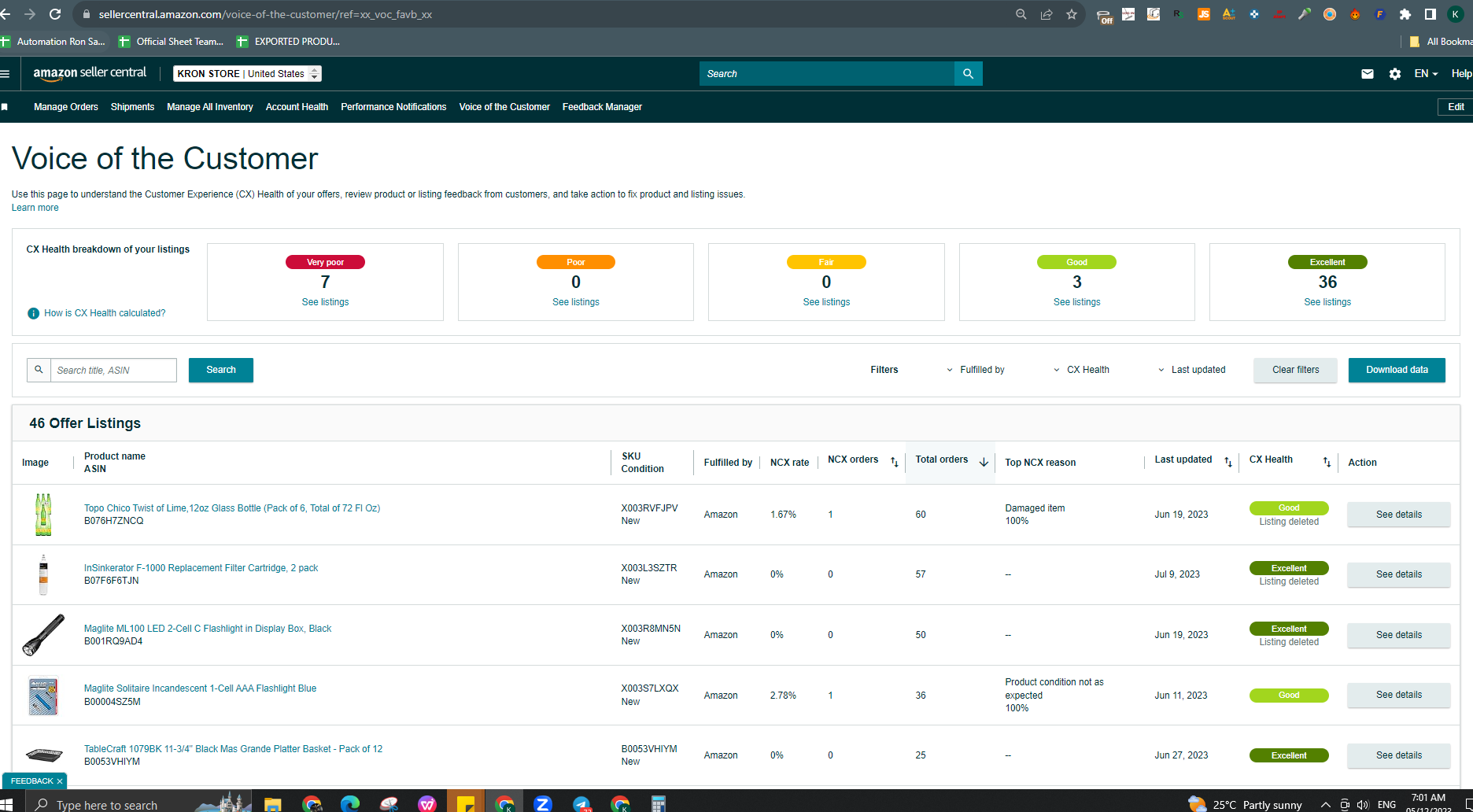This screenshot has height=812, width=1473.
Task: See details for Topo Chico Twist of Lime
Action: pos(1398,515)
